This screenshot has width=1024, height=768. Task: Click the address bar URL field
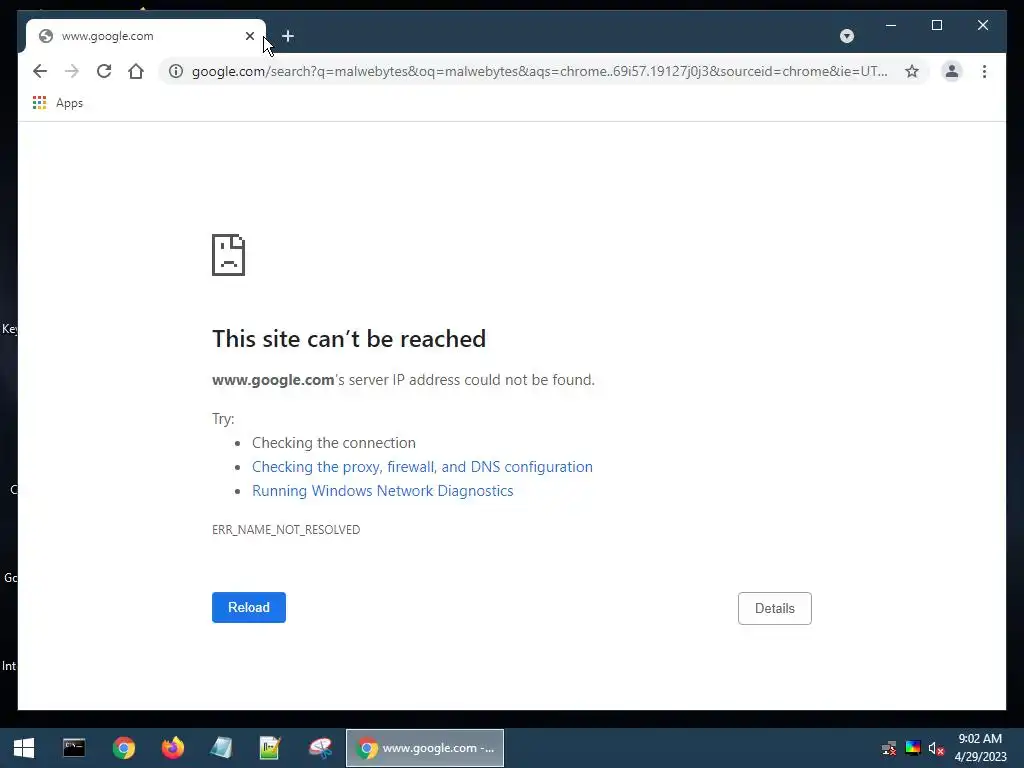[x=539, y=71]
